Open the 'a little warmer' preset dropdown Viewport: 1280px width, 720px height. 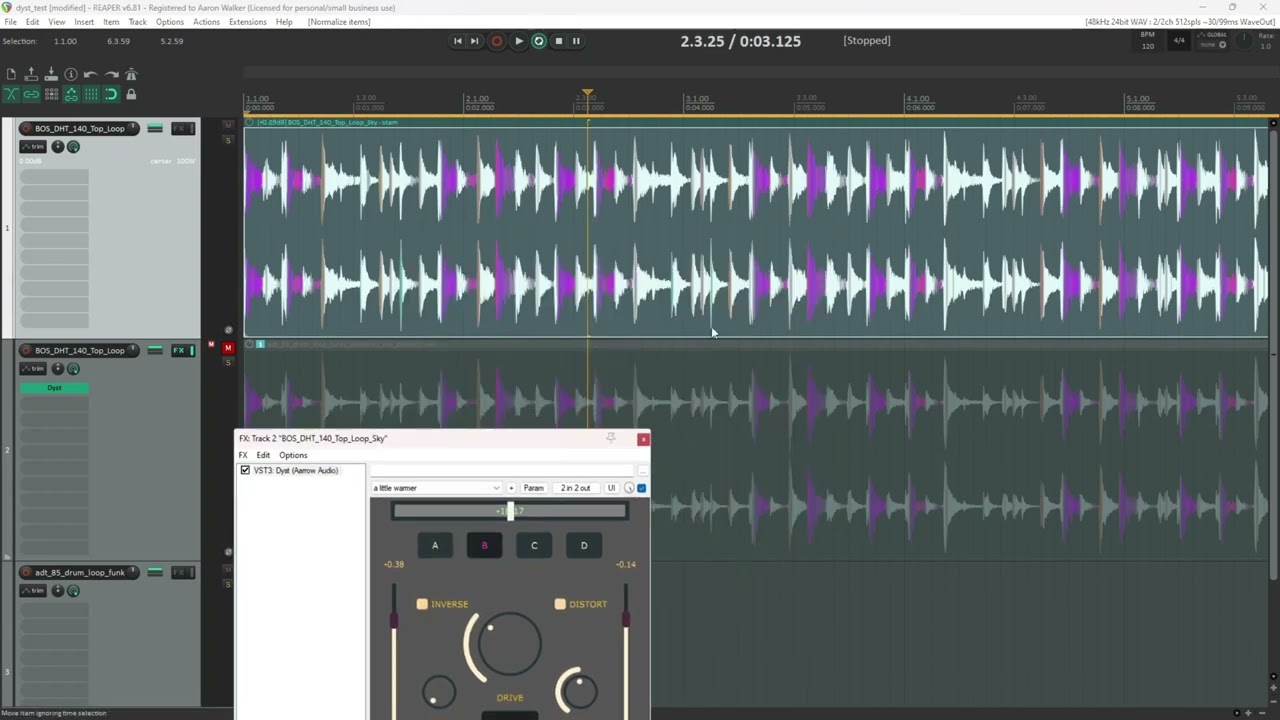(436, 488)
